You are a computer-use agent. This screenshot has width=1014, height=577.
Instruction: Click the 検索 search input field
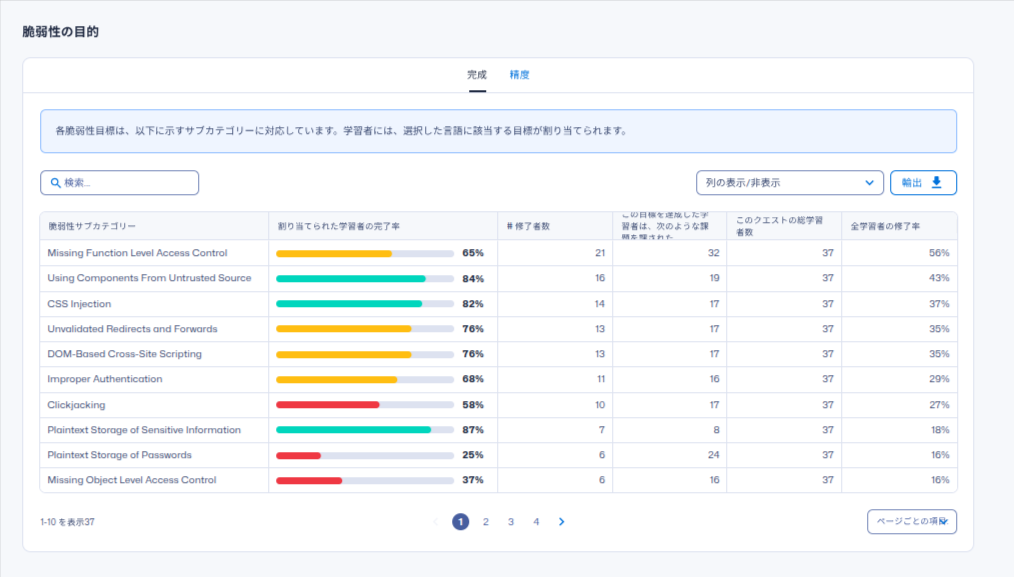[125, 183]
